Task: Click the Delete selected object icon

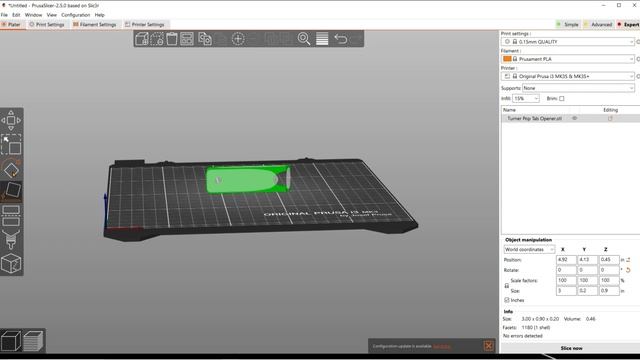Action: coord(157,39)
